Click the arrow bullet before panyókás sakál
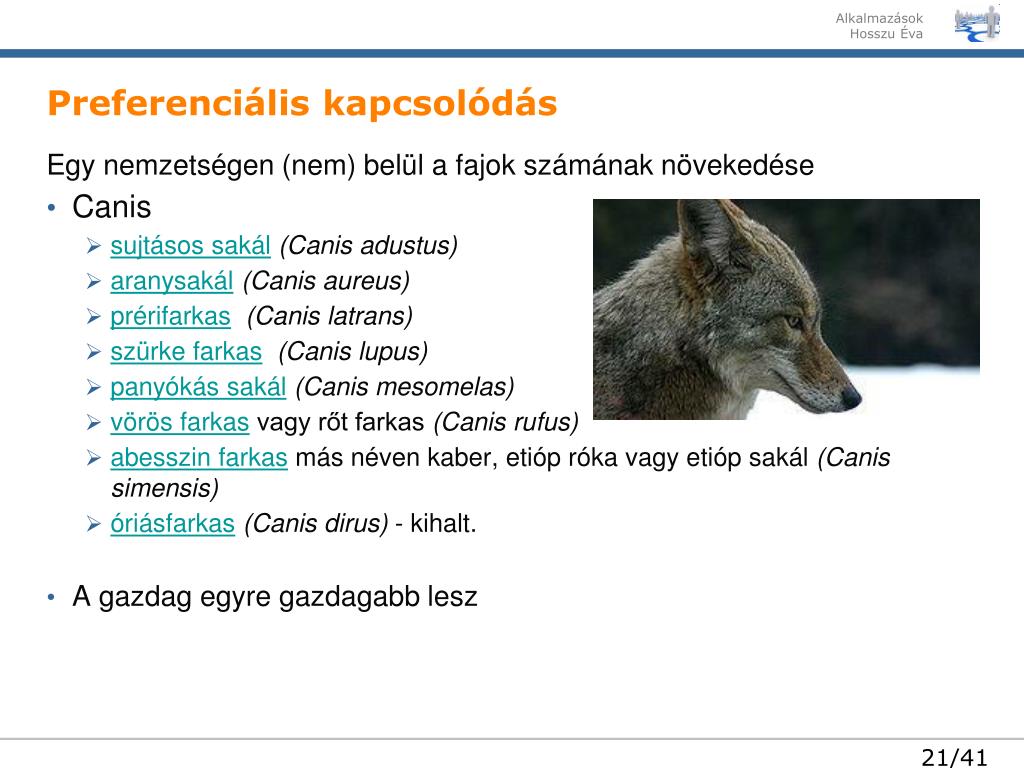This screenshot has height=768, width=1024. (x=94, y=387)
